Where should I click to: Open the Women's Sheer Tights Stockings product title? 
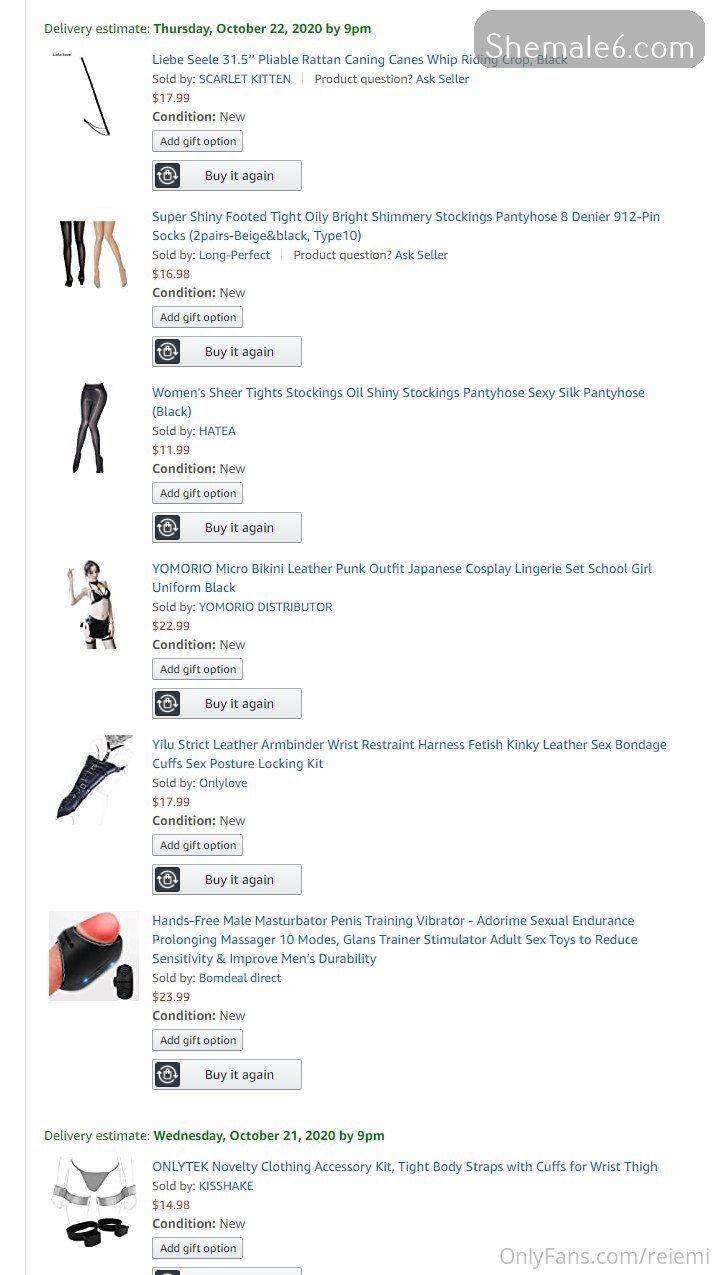[x=398, y=402]
